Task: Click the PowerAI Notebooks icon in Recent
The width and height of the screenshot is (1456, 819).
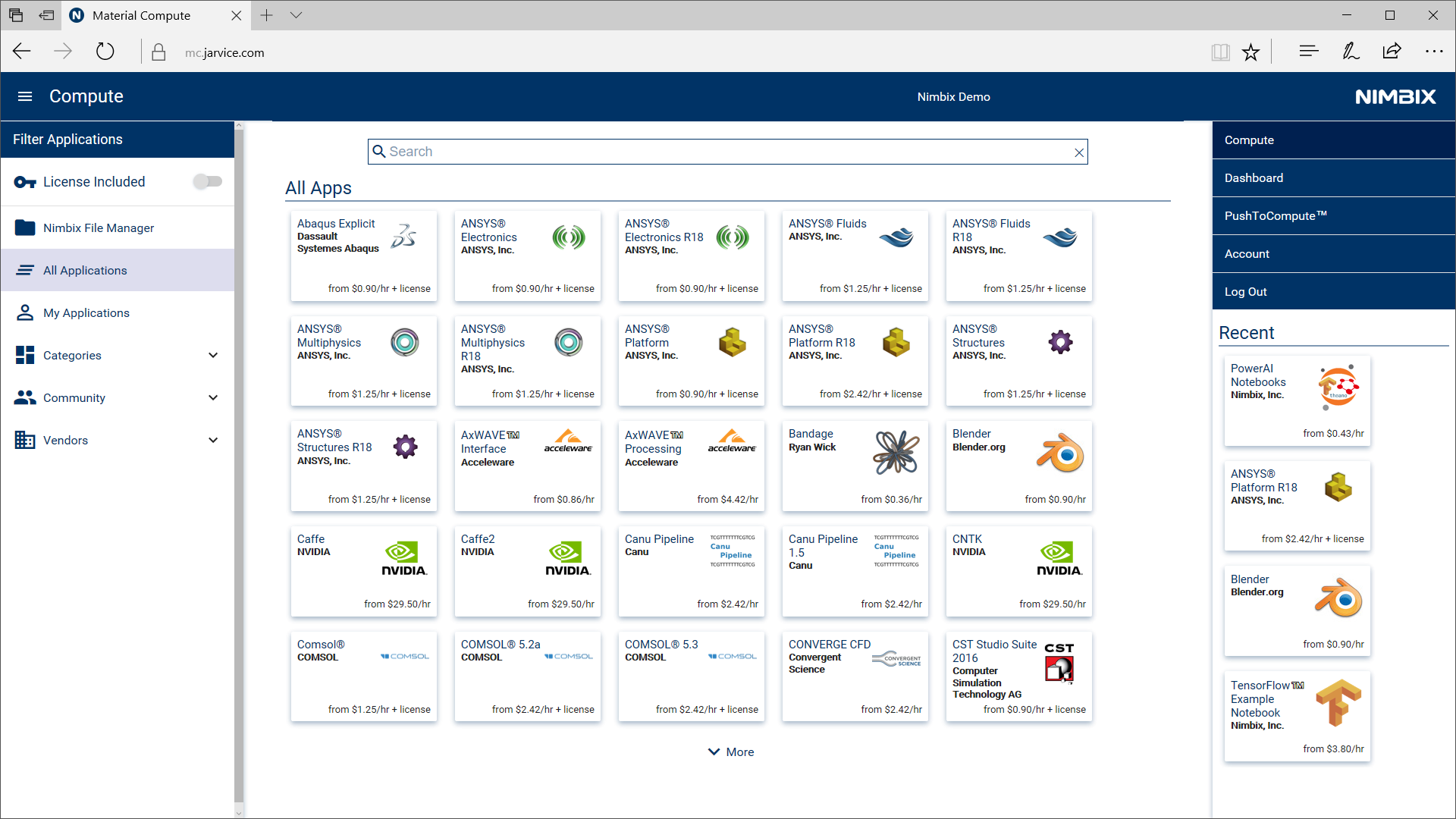Action: (1338, 388)
